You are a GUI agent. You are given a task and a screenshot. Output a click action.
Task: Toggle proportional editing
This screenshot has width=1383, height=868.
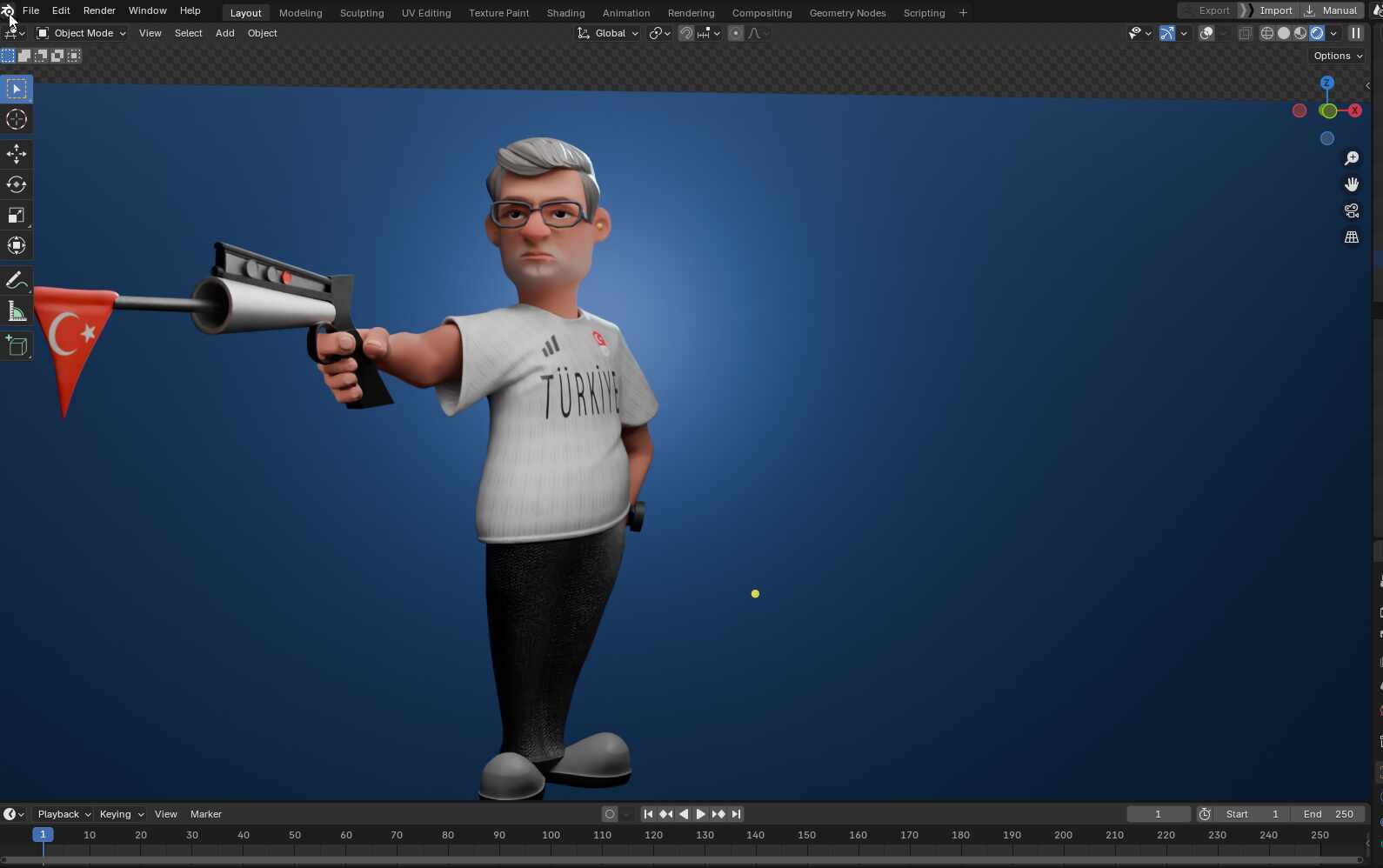click(736, 33)
